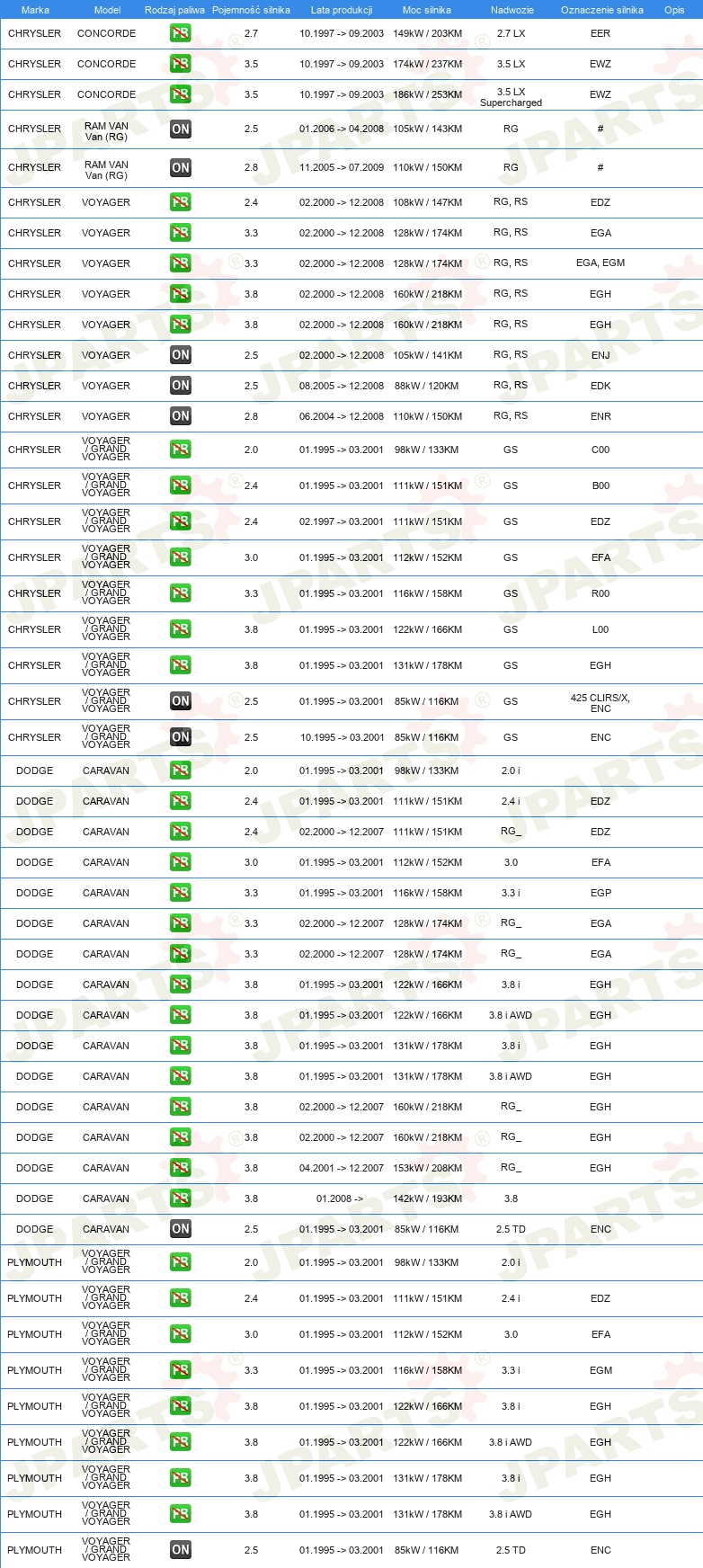Select the 02.1997 -> 03.2001 production years cell
The image size is (703, 1568).
click(x=342, y=521)
